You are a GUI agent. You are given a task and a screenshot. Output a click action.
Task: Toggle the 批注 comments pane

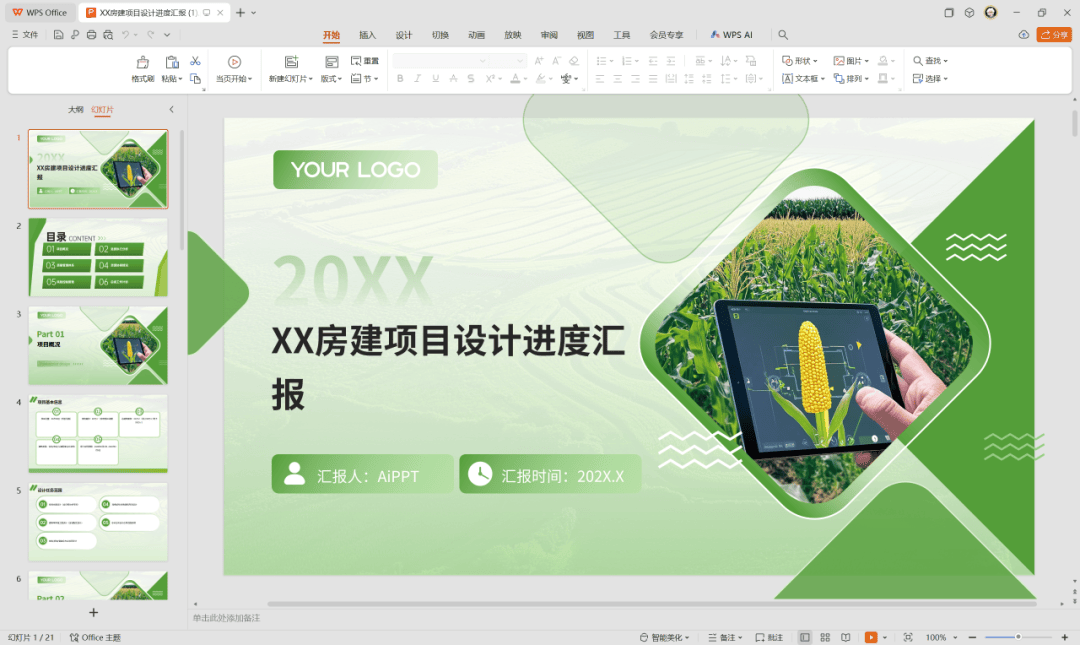(769, 637)
